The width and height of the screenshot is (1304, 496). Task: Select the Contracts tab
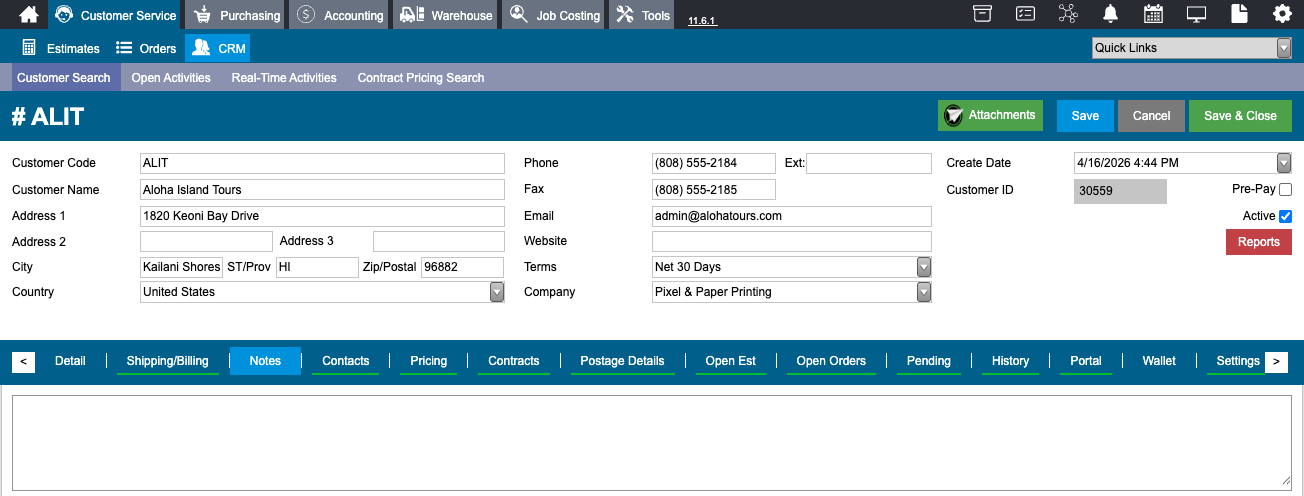point(514,361)
